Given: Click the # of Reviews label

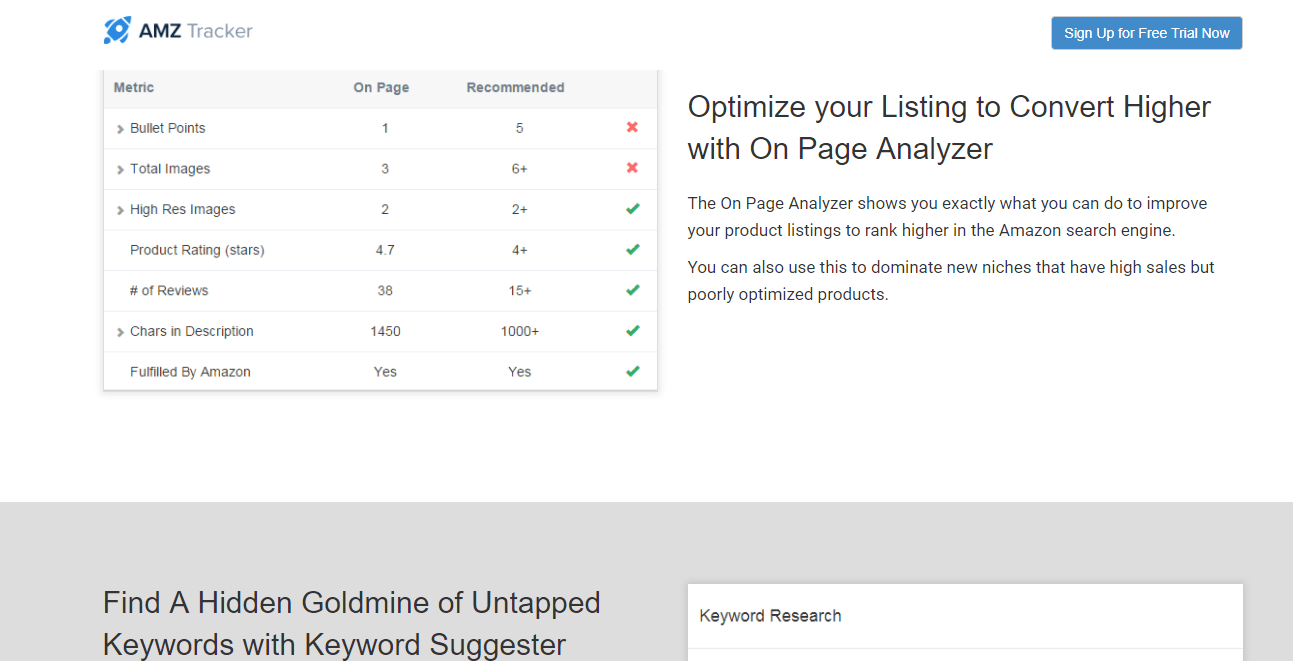Looking at the screenshot, I should (169, 291).
